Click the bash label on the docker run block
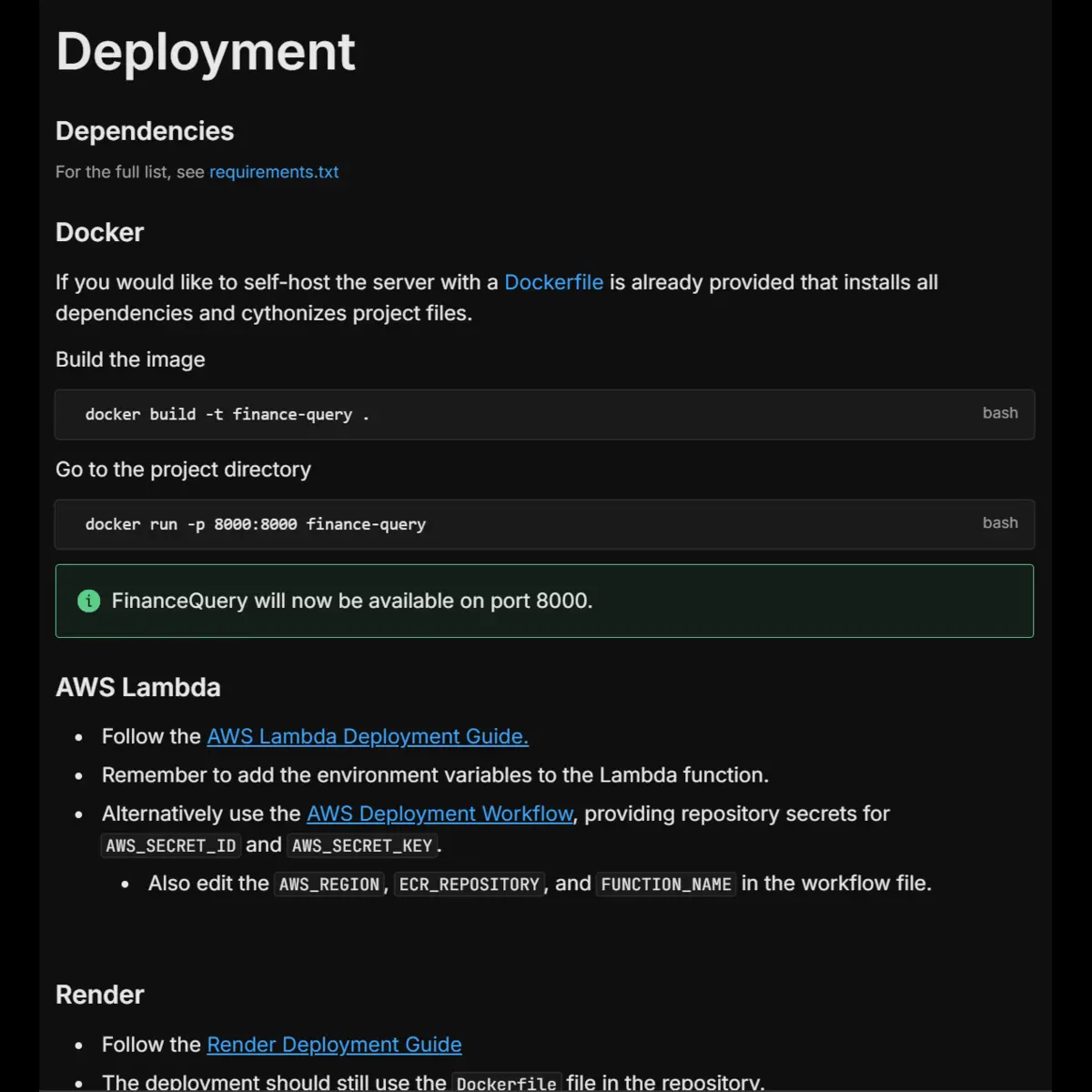 [x=999, y=522]
